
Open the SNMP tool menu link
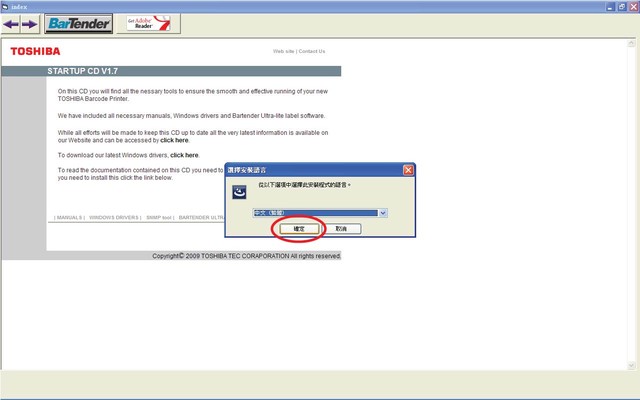(159, 218)
